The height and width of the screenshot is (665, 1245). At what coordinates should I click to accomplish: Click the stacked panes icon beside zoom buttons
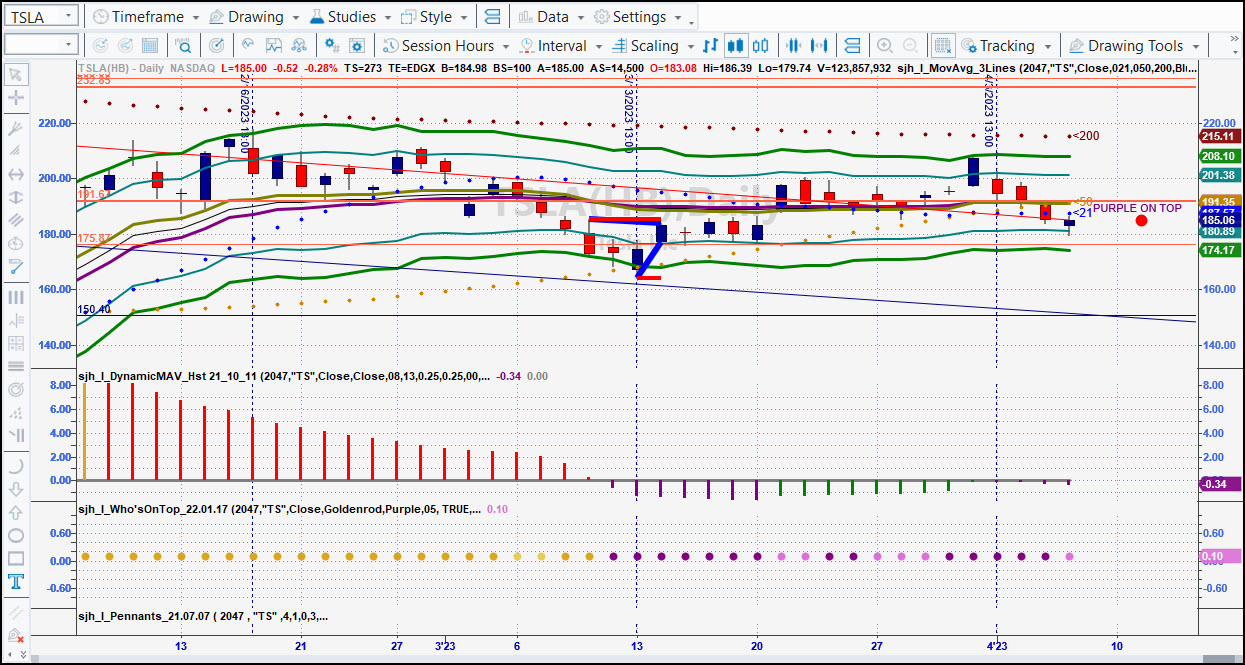tap(852, 45)
